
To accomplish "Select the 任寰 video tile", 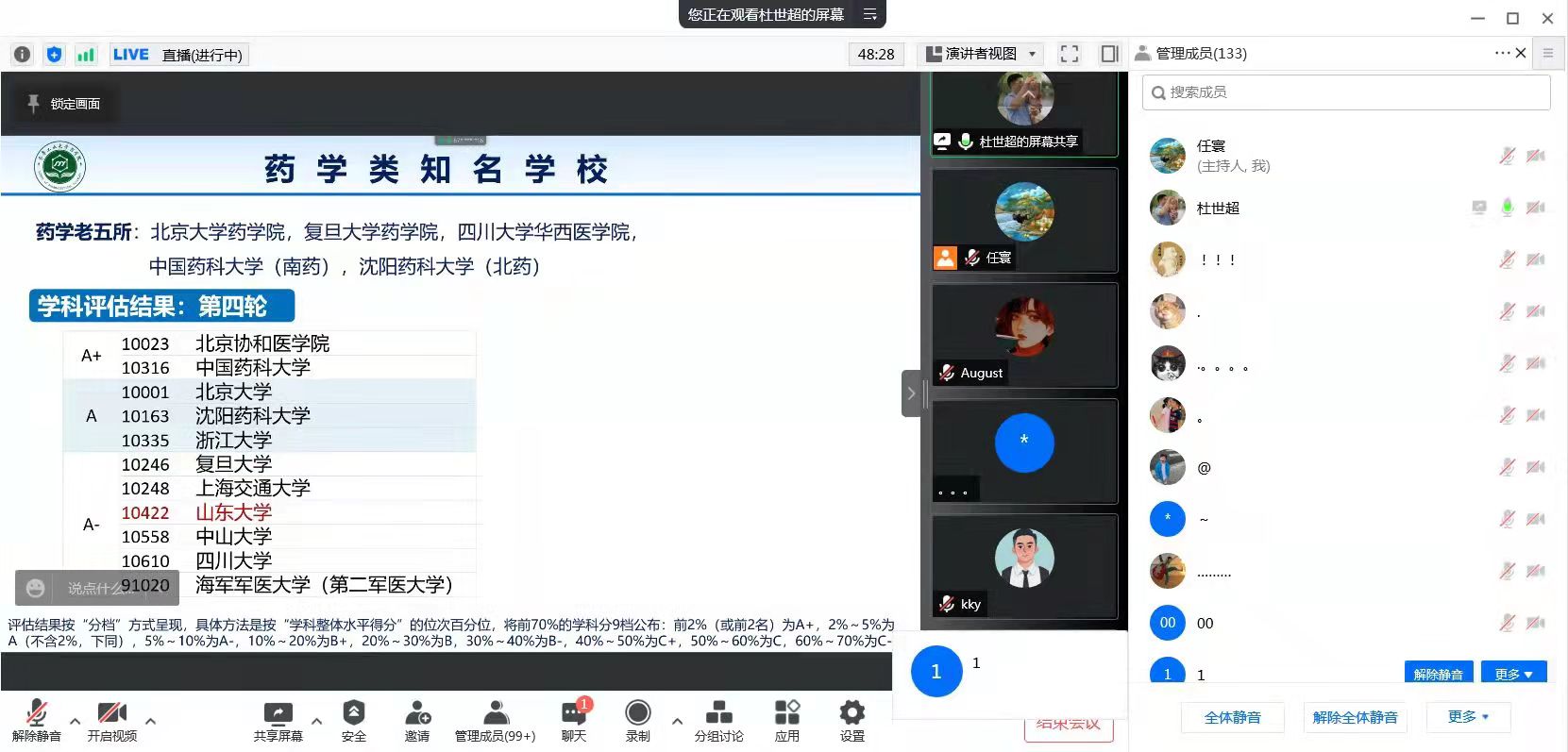I will (1024, 220).
